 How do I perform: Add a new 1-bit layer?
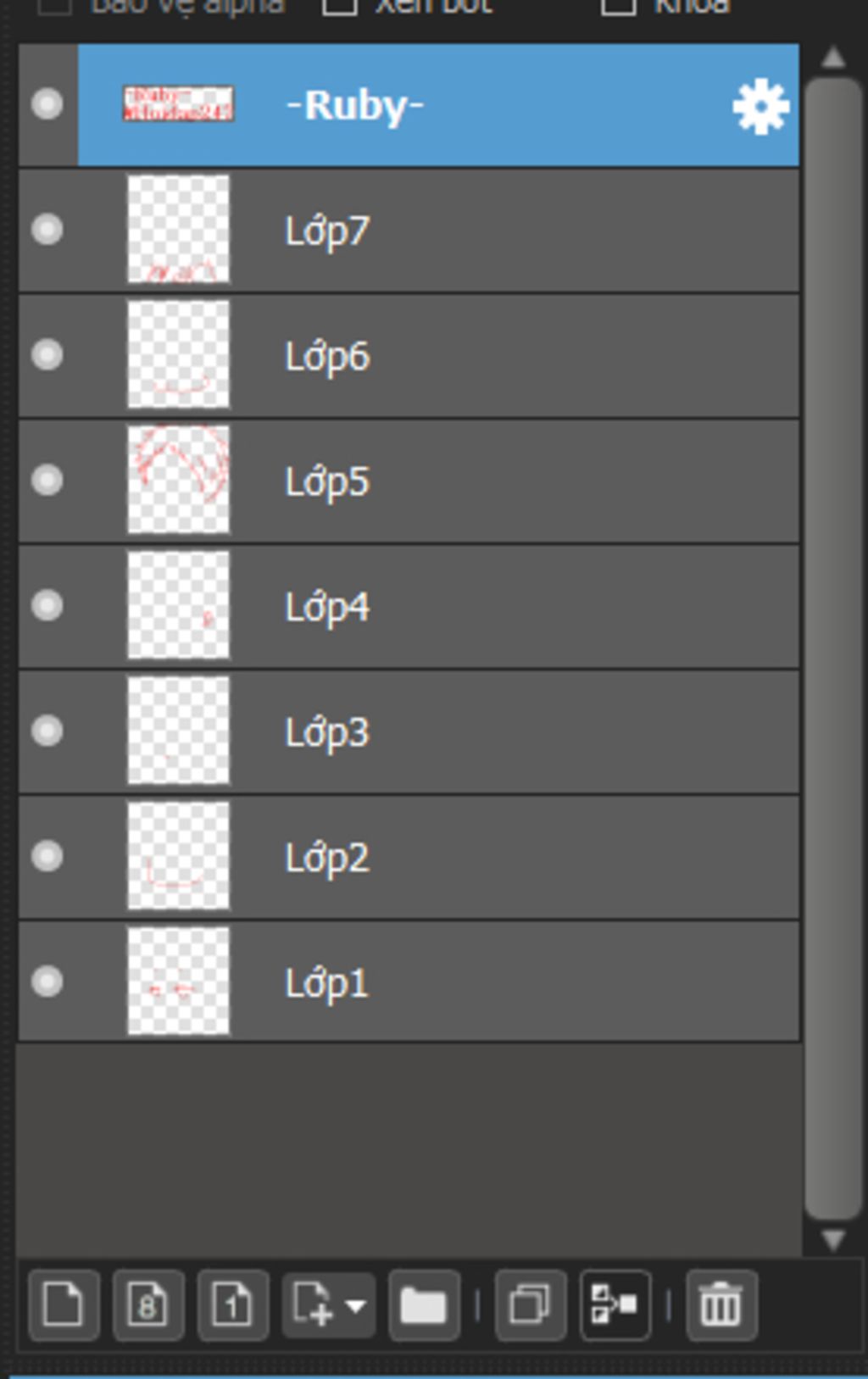coord(233,1304)
